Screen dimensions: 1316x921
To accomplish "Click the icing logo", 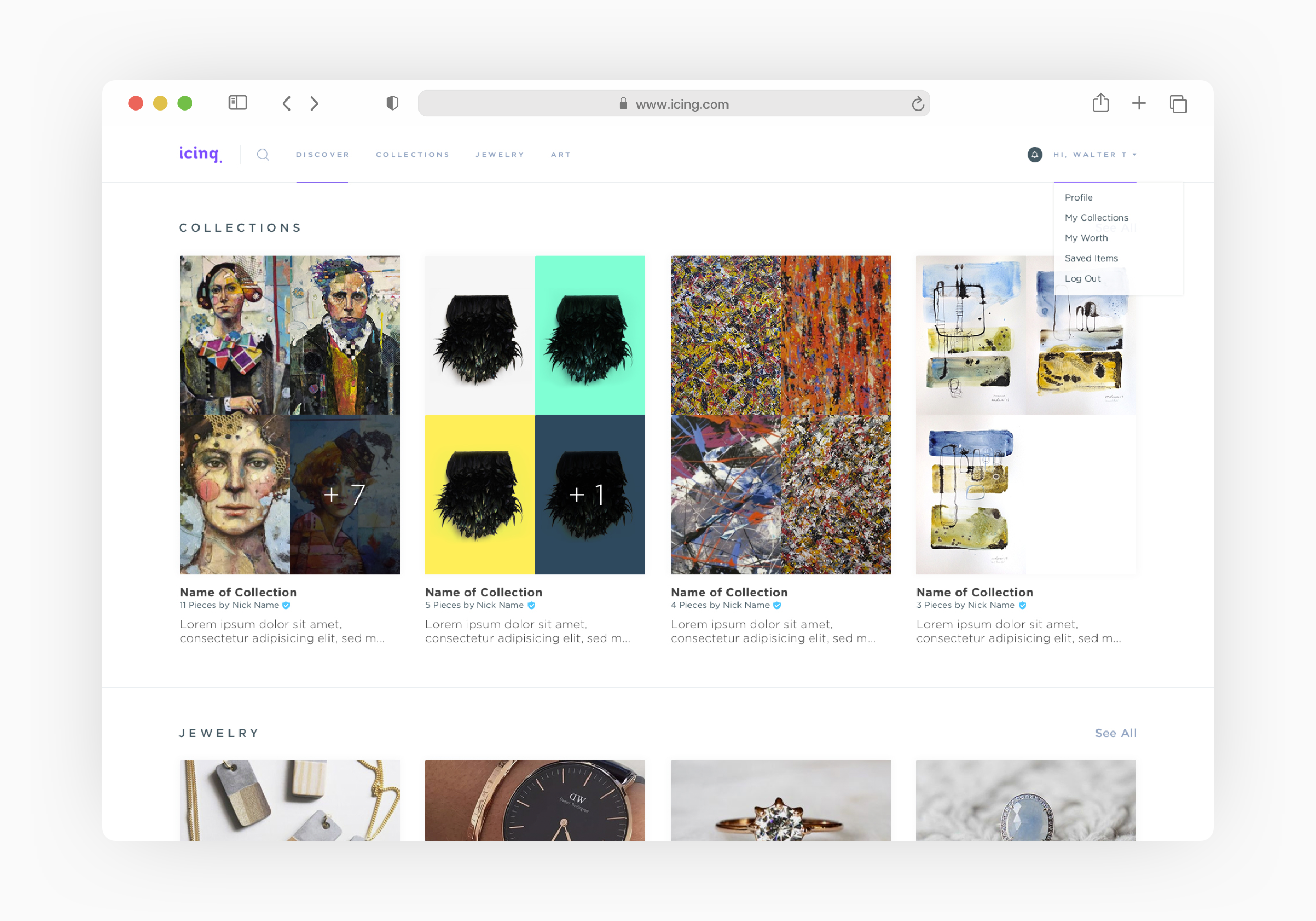I will click(200, 154).
